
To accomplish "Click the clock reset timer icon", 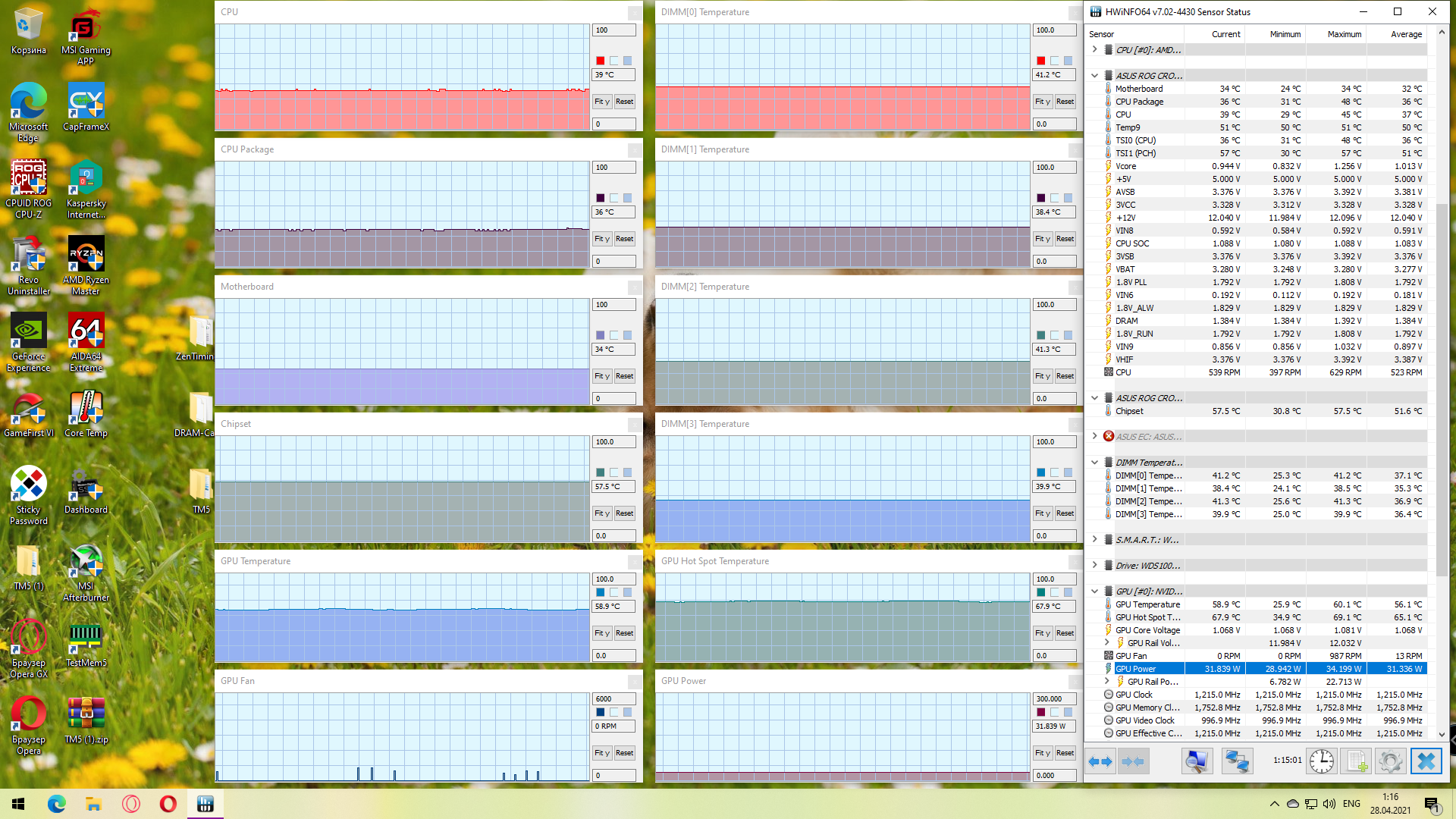I will 1321,761.
